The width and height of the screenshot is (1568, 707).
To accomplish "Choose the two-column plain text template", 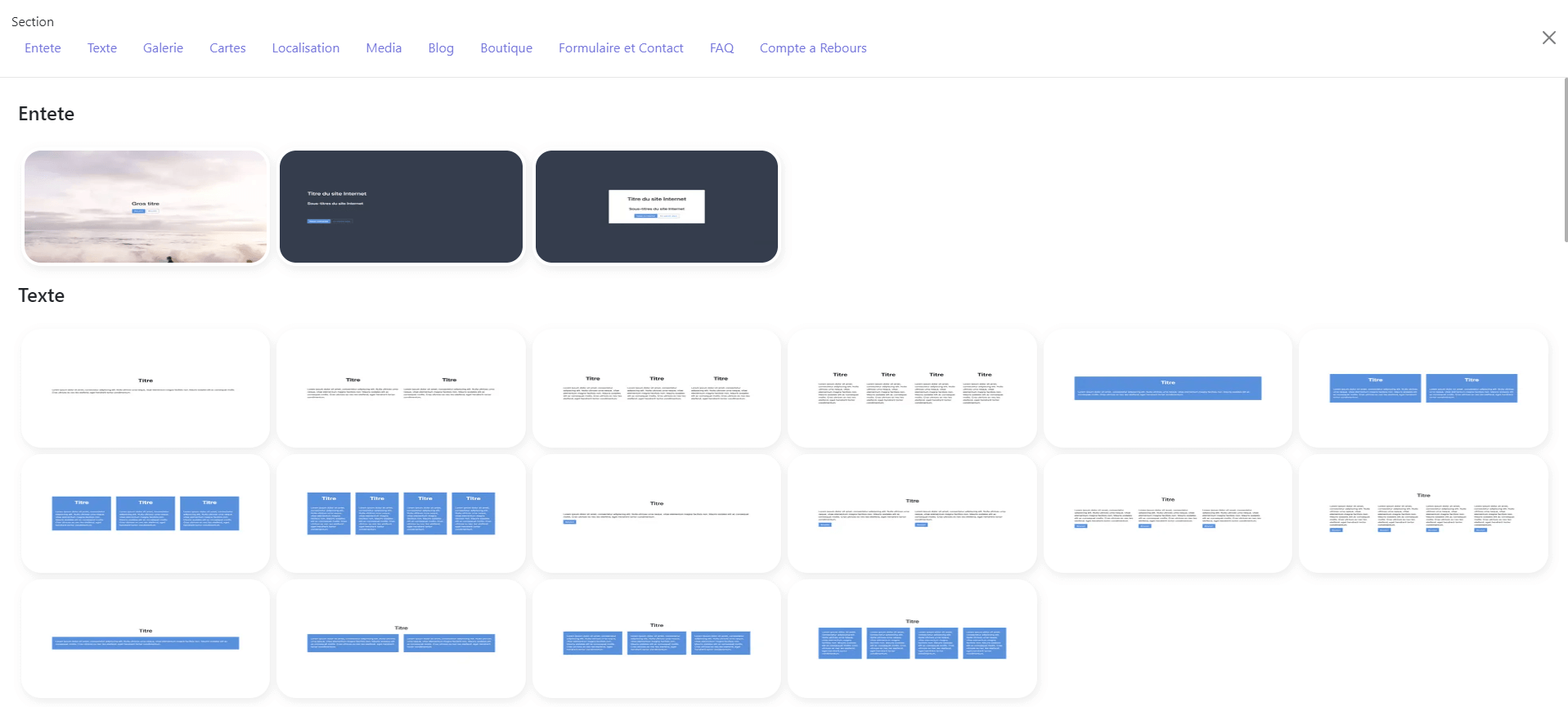I will (401, 388).
